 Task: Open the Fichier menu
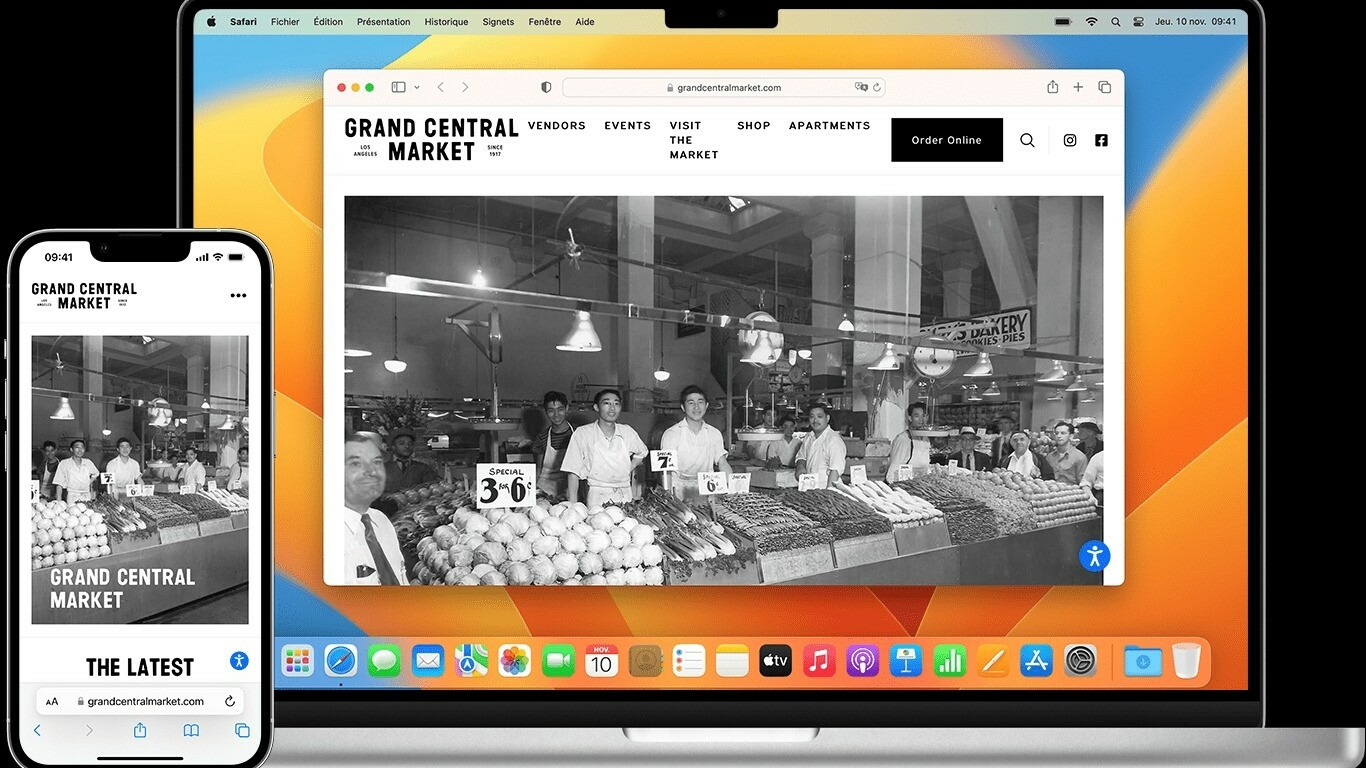[x=285, y=21]
